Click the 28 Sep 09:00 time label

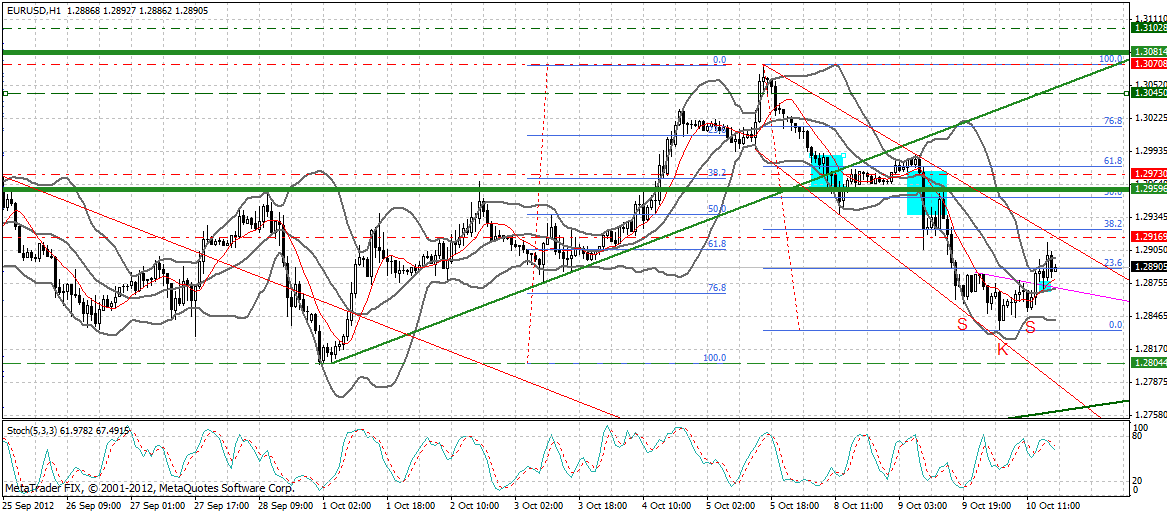tap(284, 505)
